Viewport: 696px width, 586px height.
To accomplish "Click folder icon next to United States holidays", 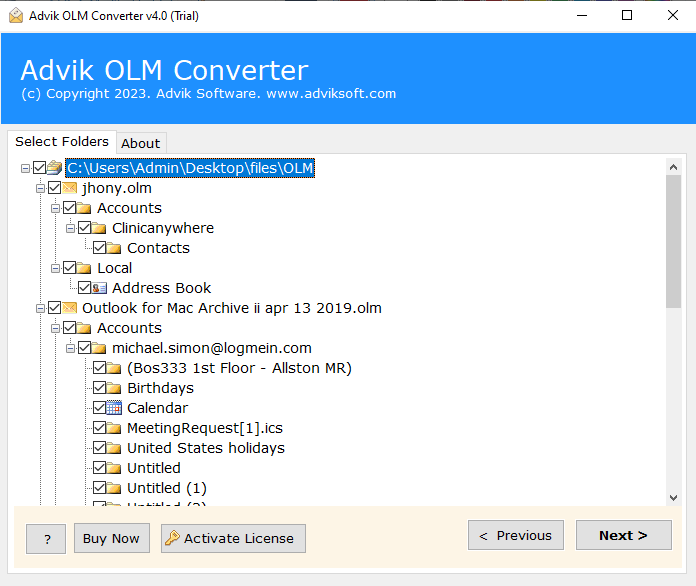I will click(x=114, y=447).
